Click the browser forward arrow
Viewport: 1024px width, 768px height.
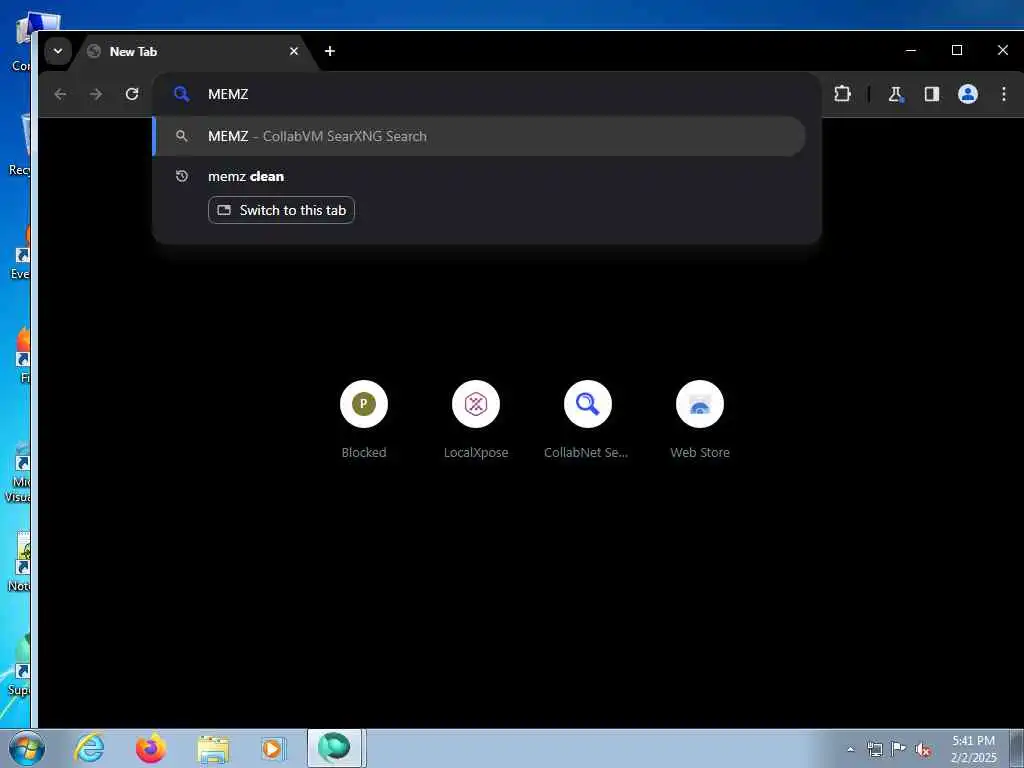(x=96, y=94)
